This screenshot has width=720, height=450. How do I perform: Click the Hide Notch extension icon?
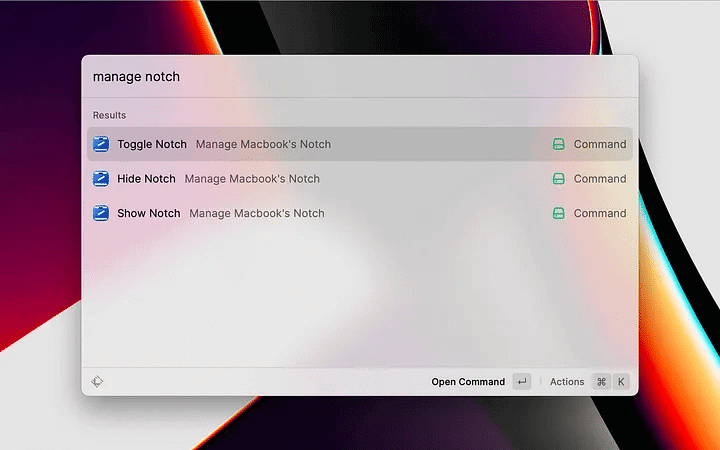click(100, 179)
